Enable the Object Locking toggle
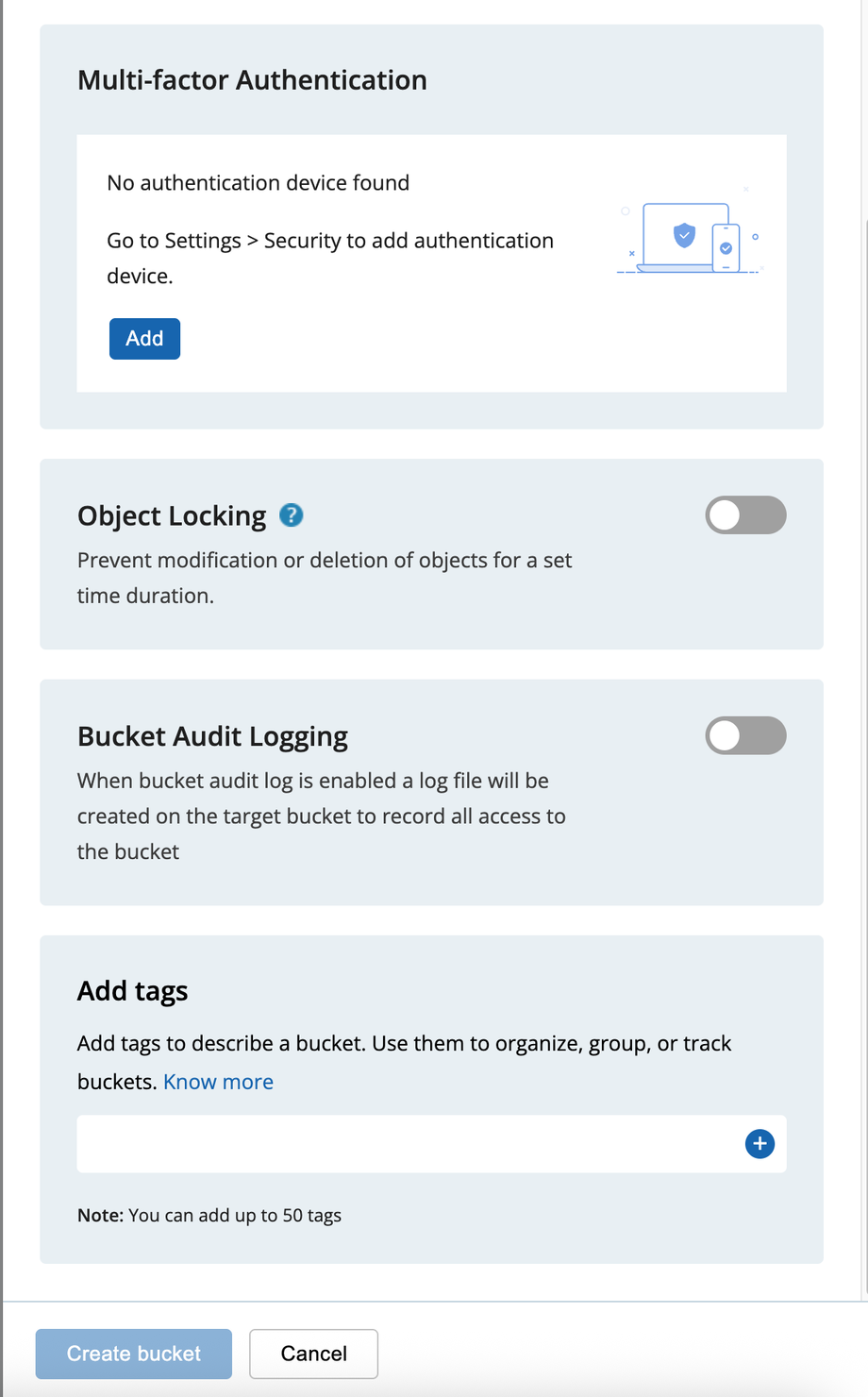Image resolution: width=868 pixels, height=1397 pixels. [x=745, y=515]
